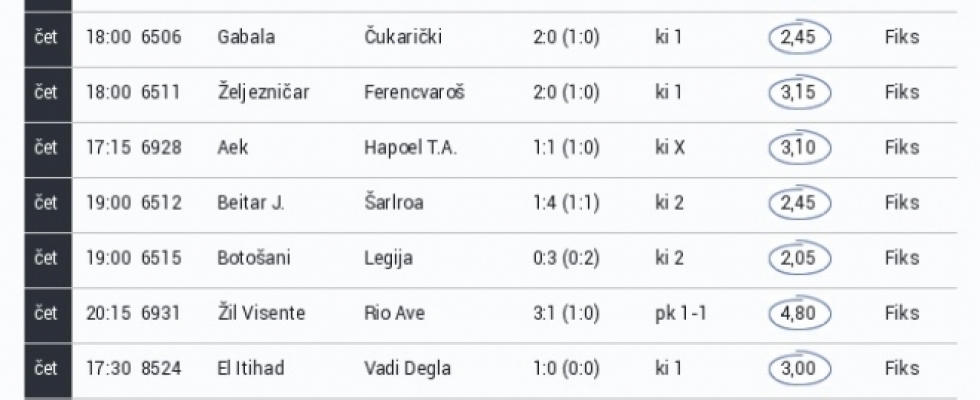This screenshot has width=980, height=400.
Task: Select the circled 3,15 odds
Action: click(x=798, y=93)
